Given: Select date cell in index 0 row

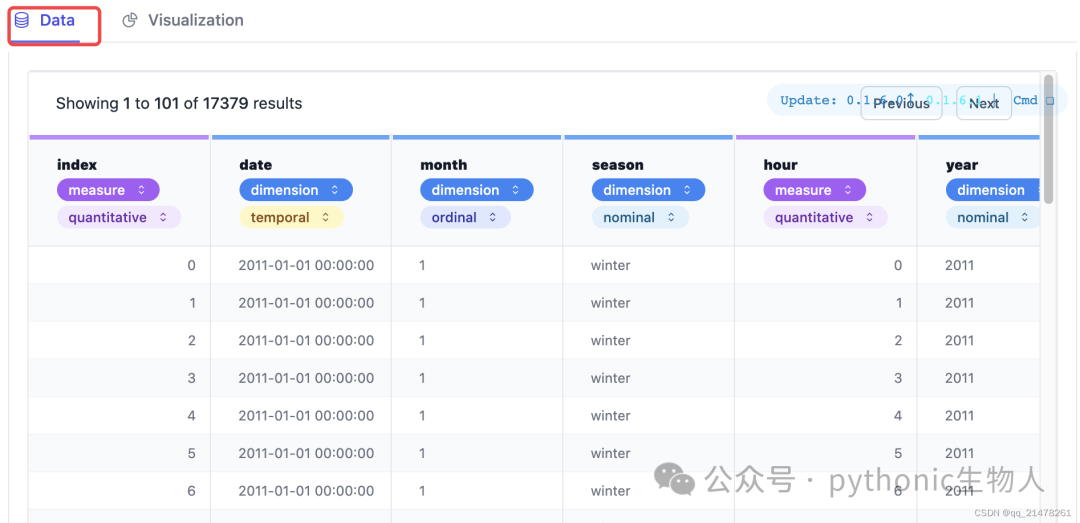Looking at the screenshot, I should 301,265.
